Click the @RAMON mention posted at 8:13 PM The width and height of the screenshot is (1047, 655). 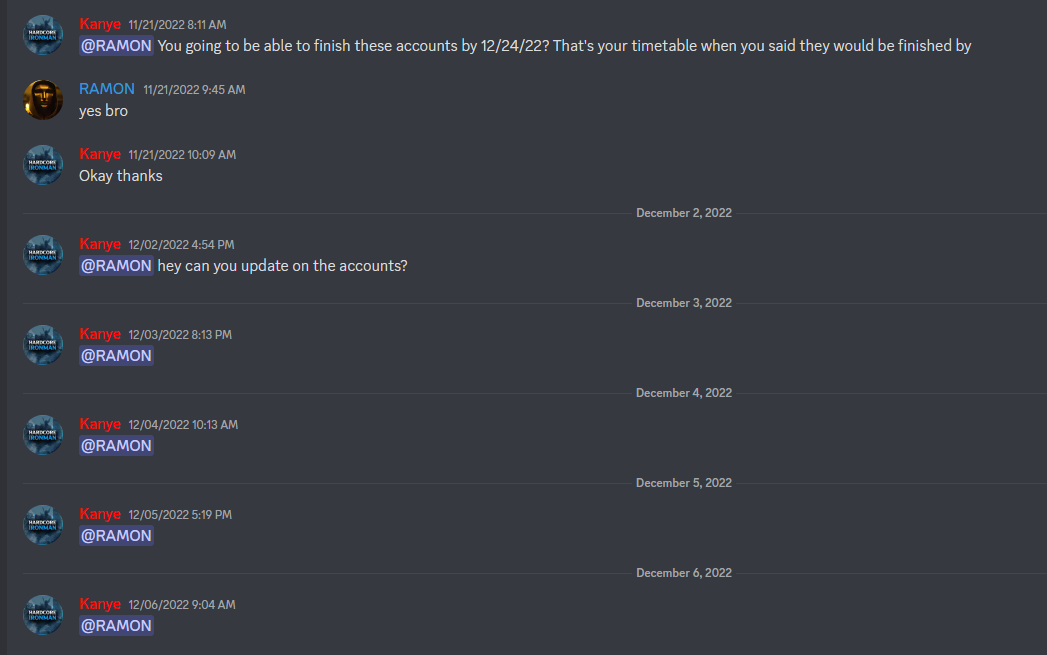coord(116,356)
